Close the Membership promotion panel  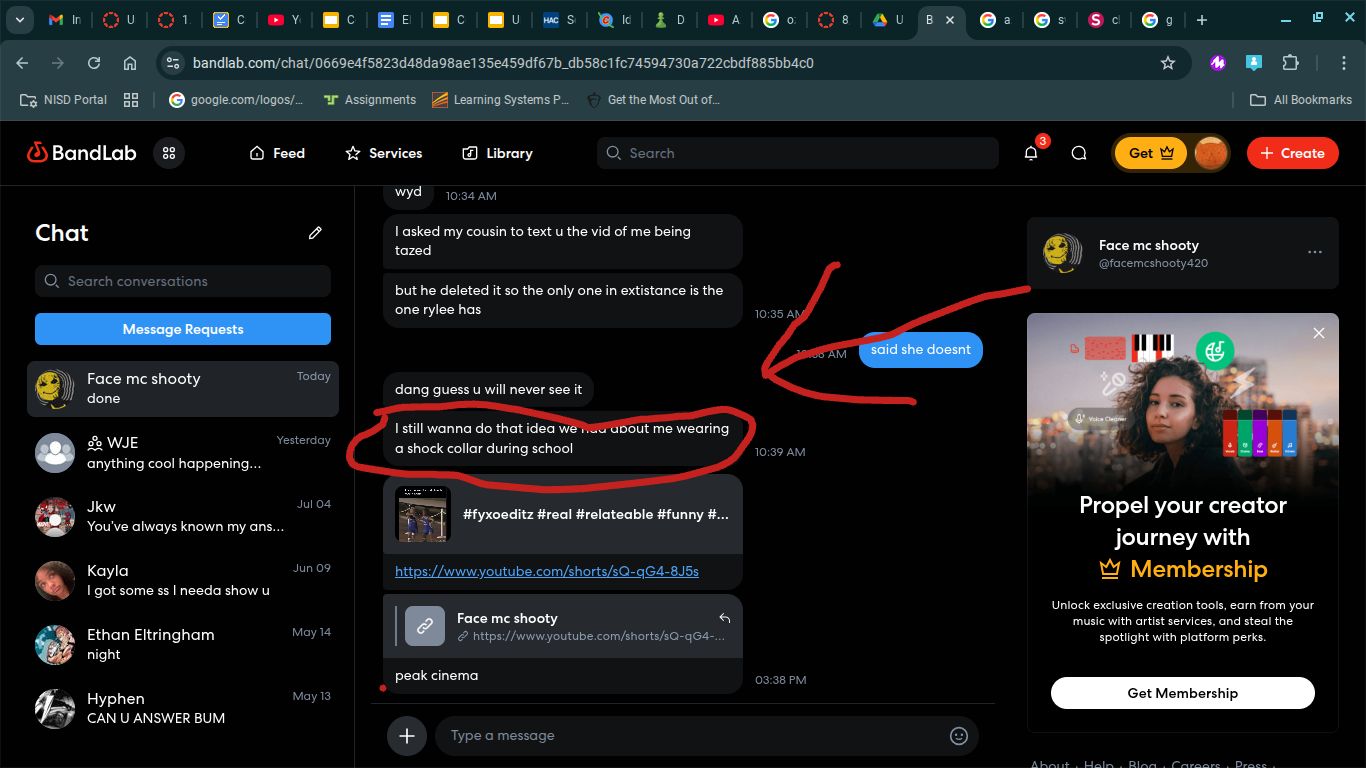(x=1319, y=333)
